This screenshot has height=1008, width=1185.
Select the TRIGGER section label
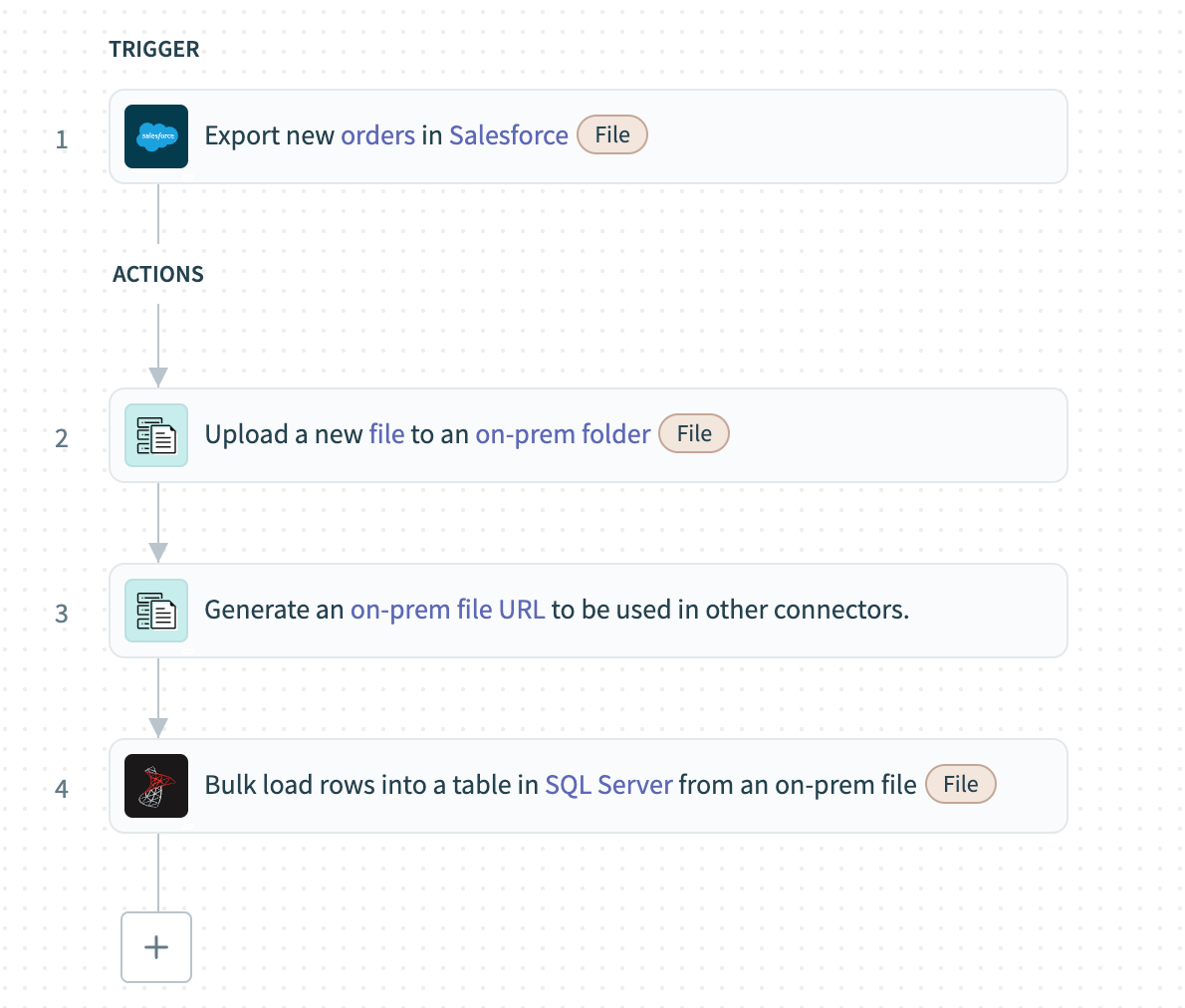[154, 49]
